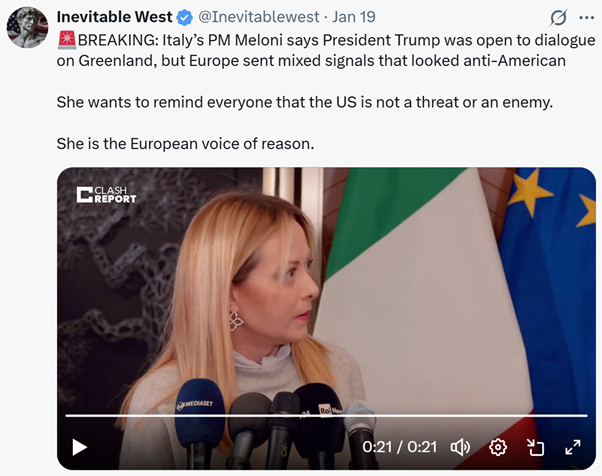Click the tweet text about Greenland dialogue

[326, 50]
